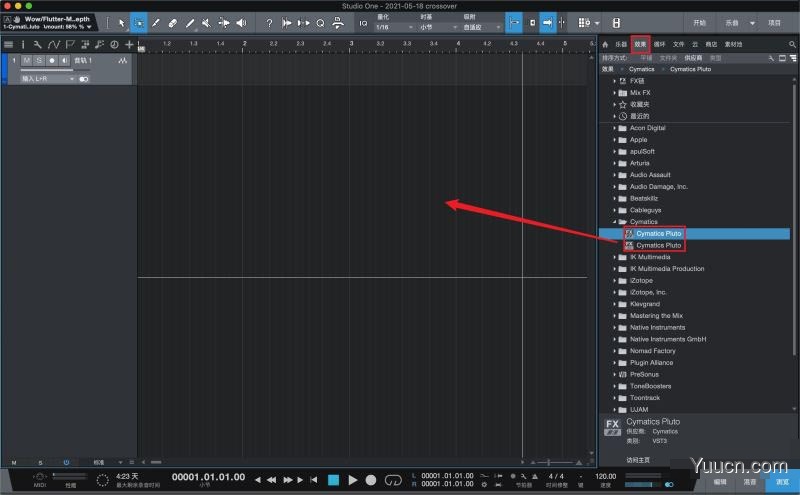The width and height of the screenshot is (800, 495).
Task: Select the highlighted Cymatics Pluto entry
Action: click(x=694, y=234)
